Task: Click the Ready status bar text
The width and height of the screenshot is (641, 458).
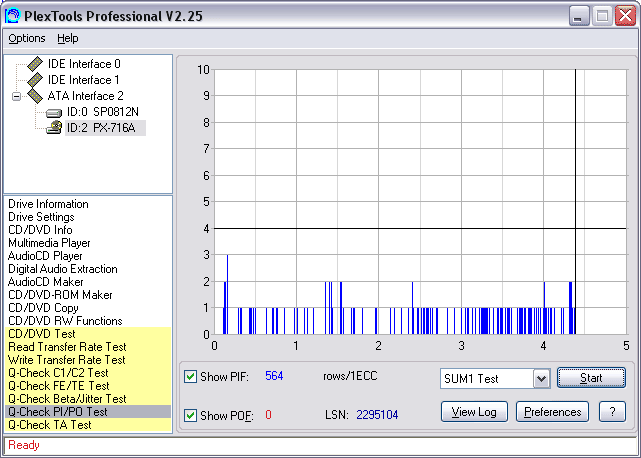Action: (24, 445)
